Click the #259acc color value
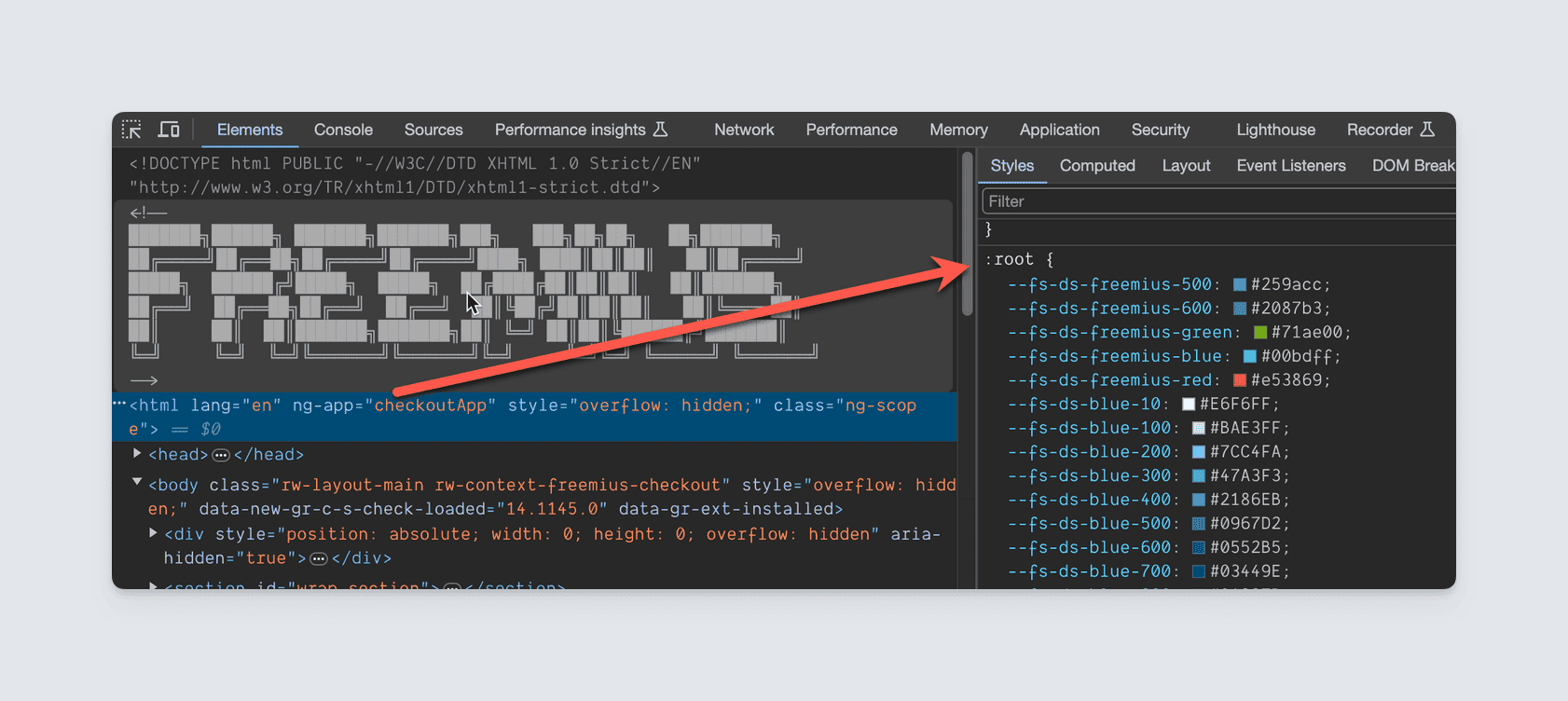The height and width of the screenshot is (701, 1568). pos(1286,284)
